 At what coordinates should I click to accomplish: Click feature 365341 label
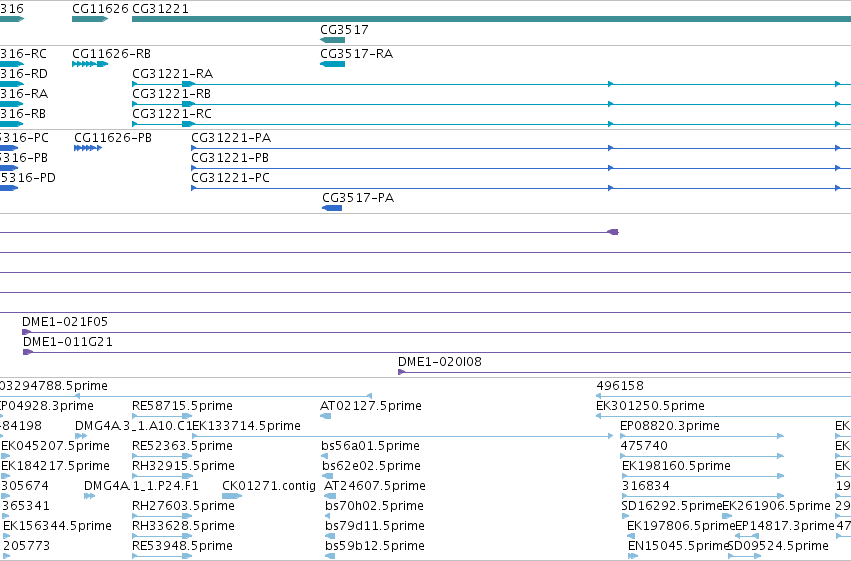point(26,506)
